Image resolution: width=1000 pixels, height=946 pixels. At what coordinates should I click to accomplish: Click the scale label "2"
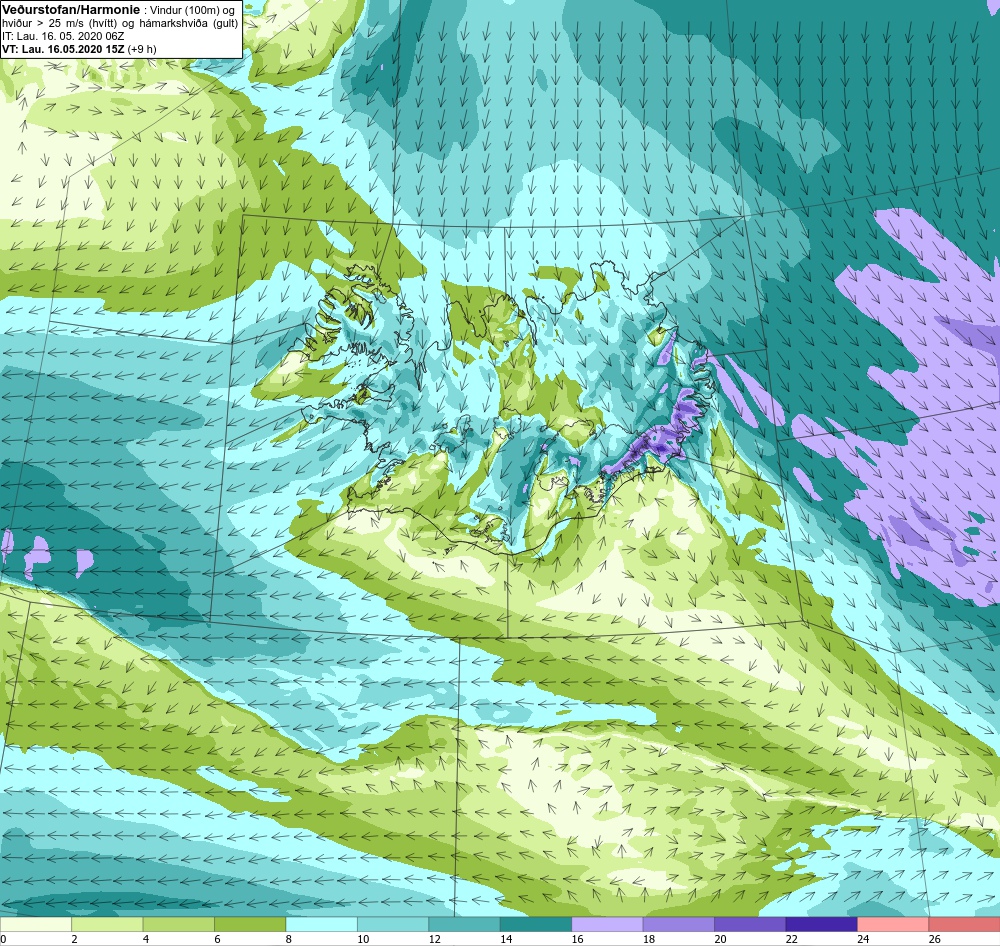pos(75,939)
